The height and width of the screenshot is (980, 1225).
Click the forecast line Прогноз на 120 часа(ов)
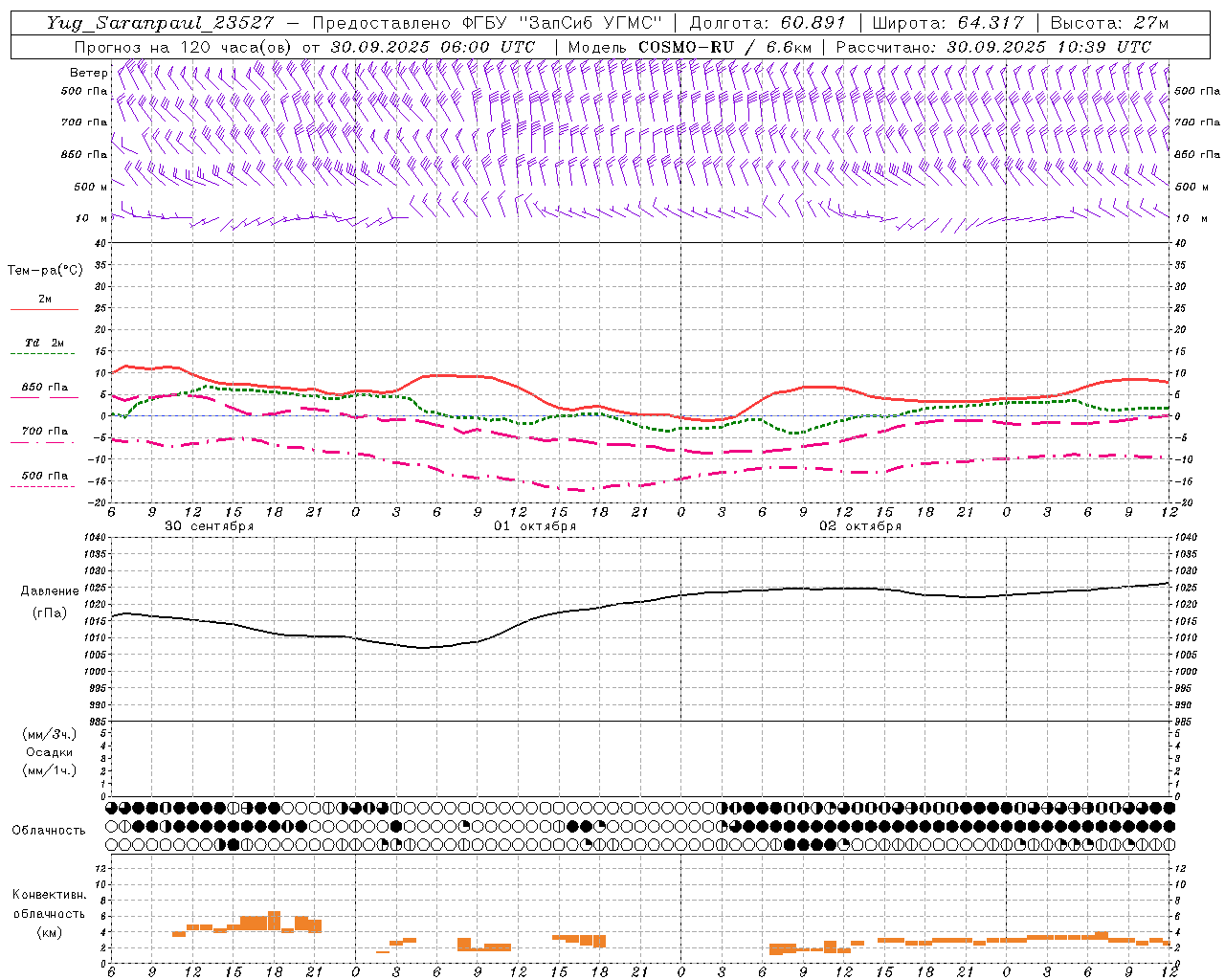click(184, 47)
